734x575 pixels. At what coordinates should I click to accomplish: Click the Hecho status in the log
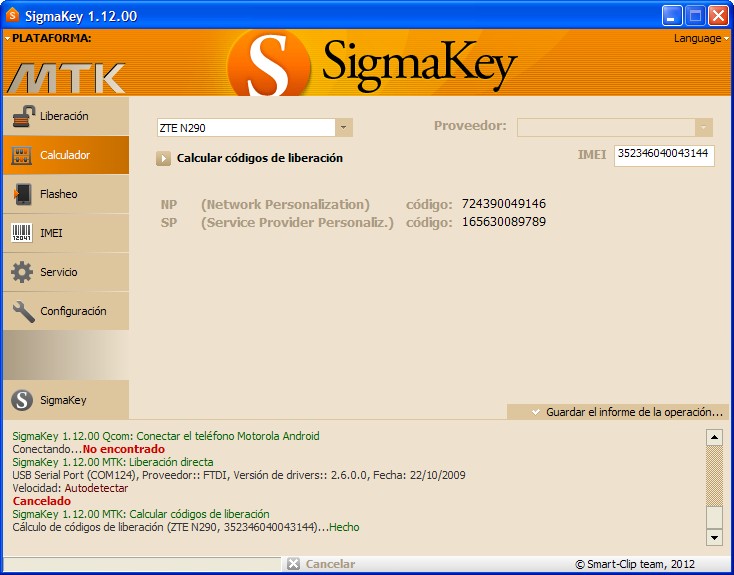point(344,527)
